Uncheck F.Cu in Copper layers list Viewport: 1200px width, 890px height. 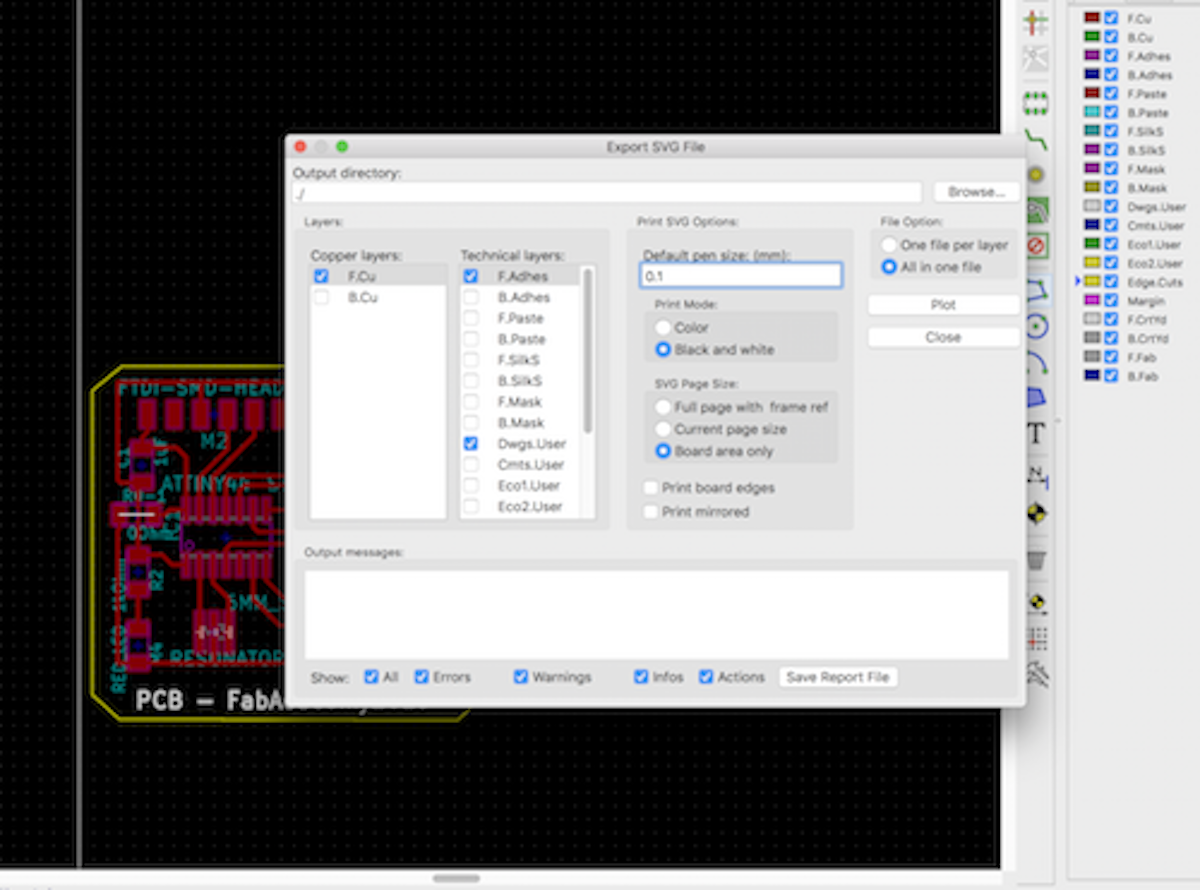tap(321, 276)
